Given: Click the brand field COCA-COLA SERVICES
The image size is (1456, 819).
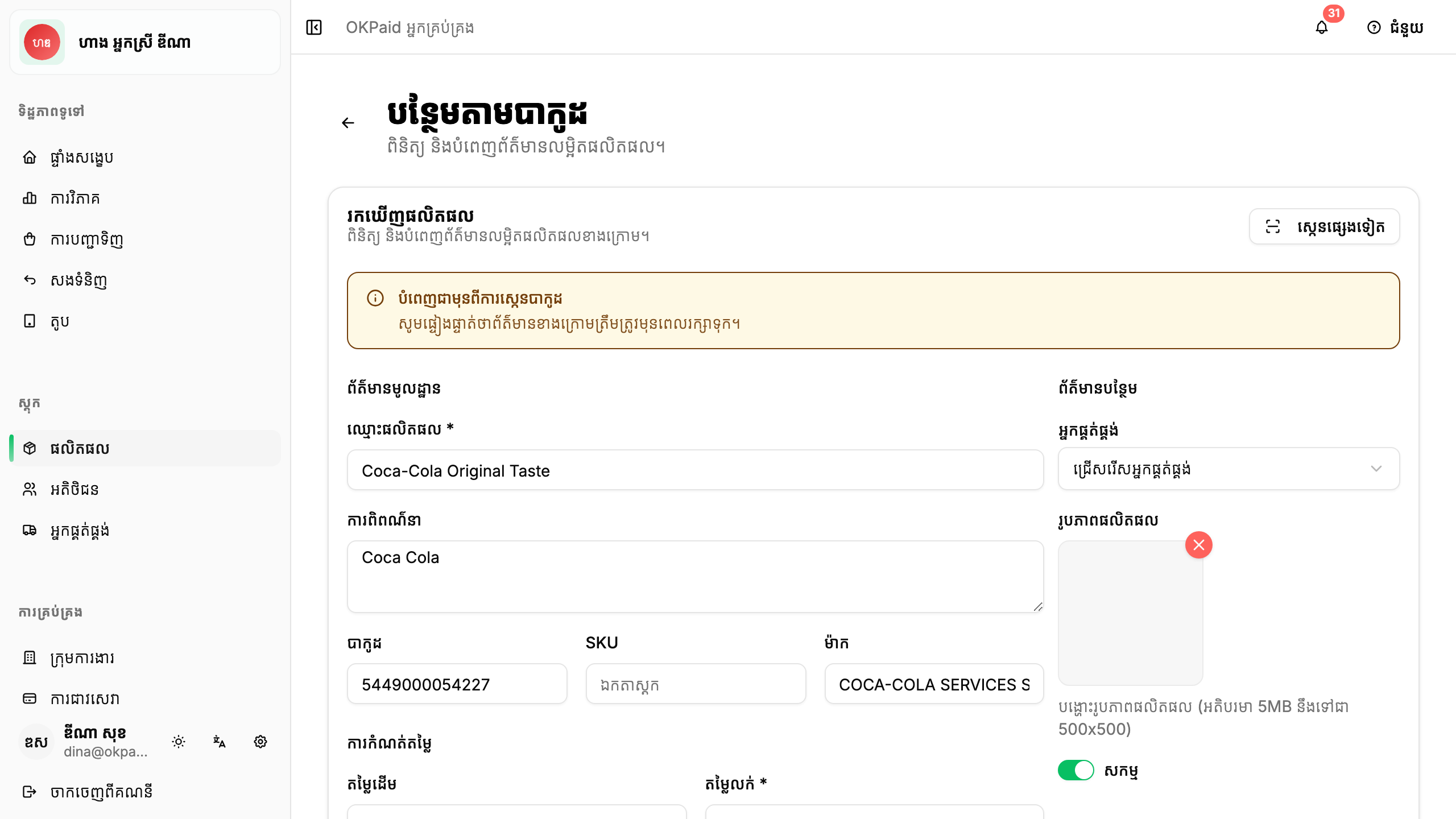Looking at the screenshot, I should point(934,684).
